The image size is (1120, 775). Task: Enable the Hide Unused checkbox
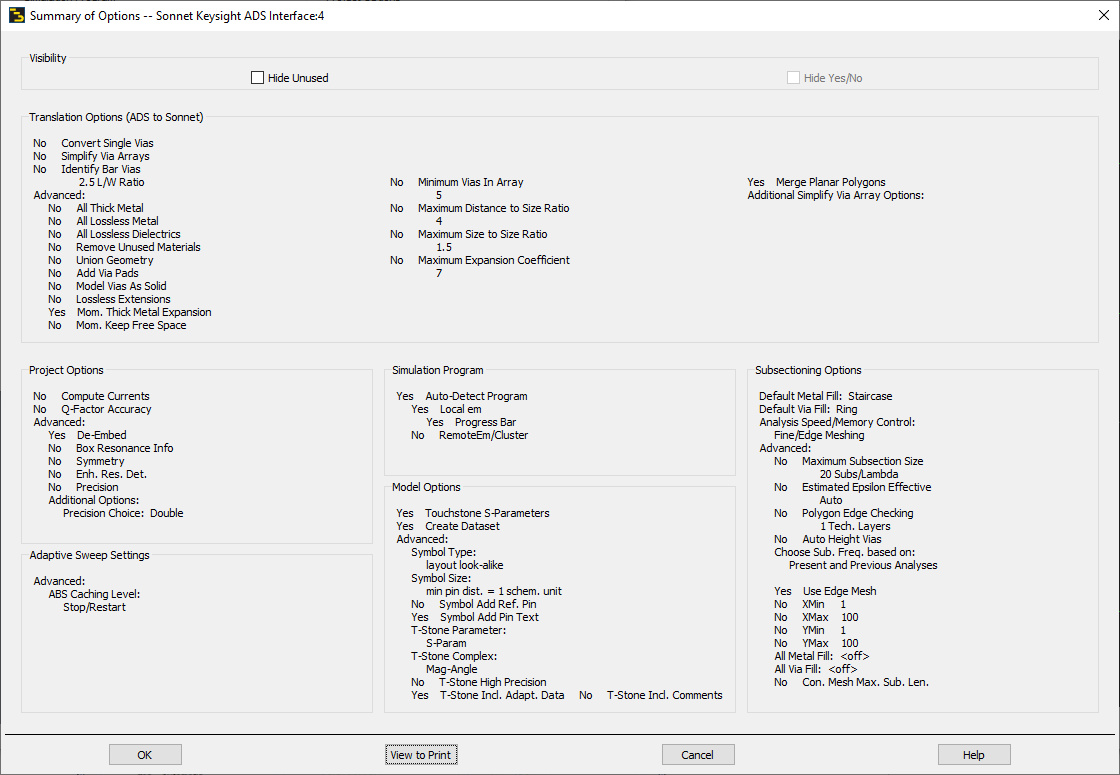[258, 78]
